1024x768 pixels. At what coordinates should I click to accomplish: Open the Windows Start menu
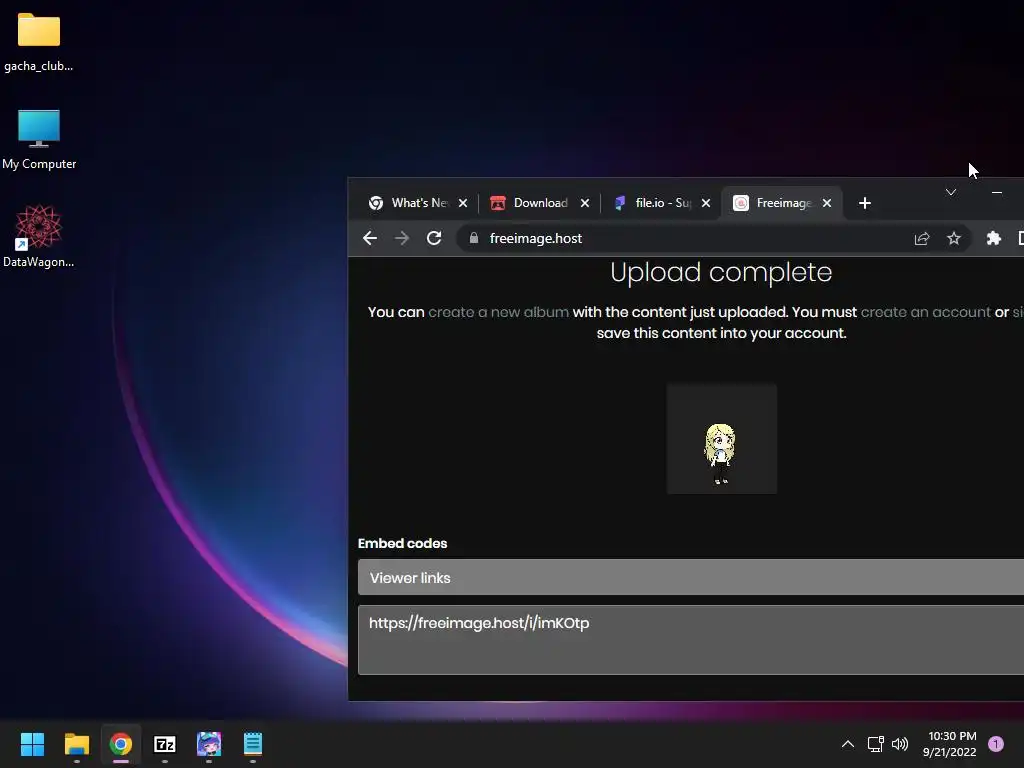32,744
